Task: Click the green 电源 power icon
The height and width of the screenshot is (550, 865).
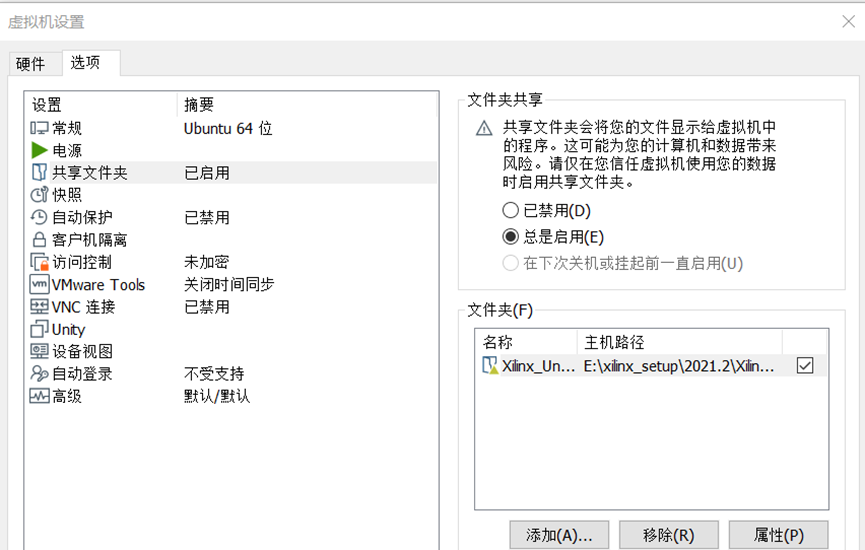Action: 39,150
